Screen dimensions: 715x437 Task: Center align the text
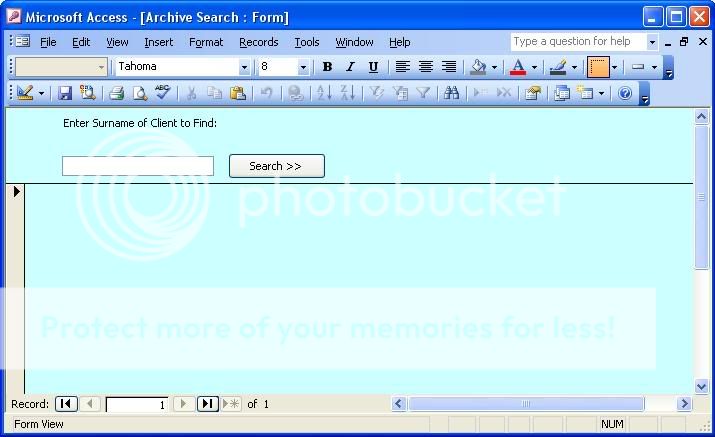tap(425, 67)
